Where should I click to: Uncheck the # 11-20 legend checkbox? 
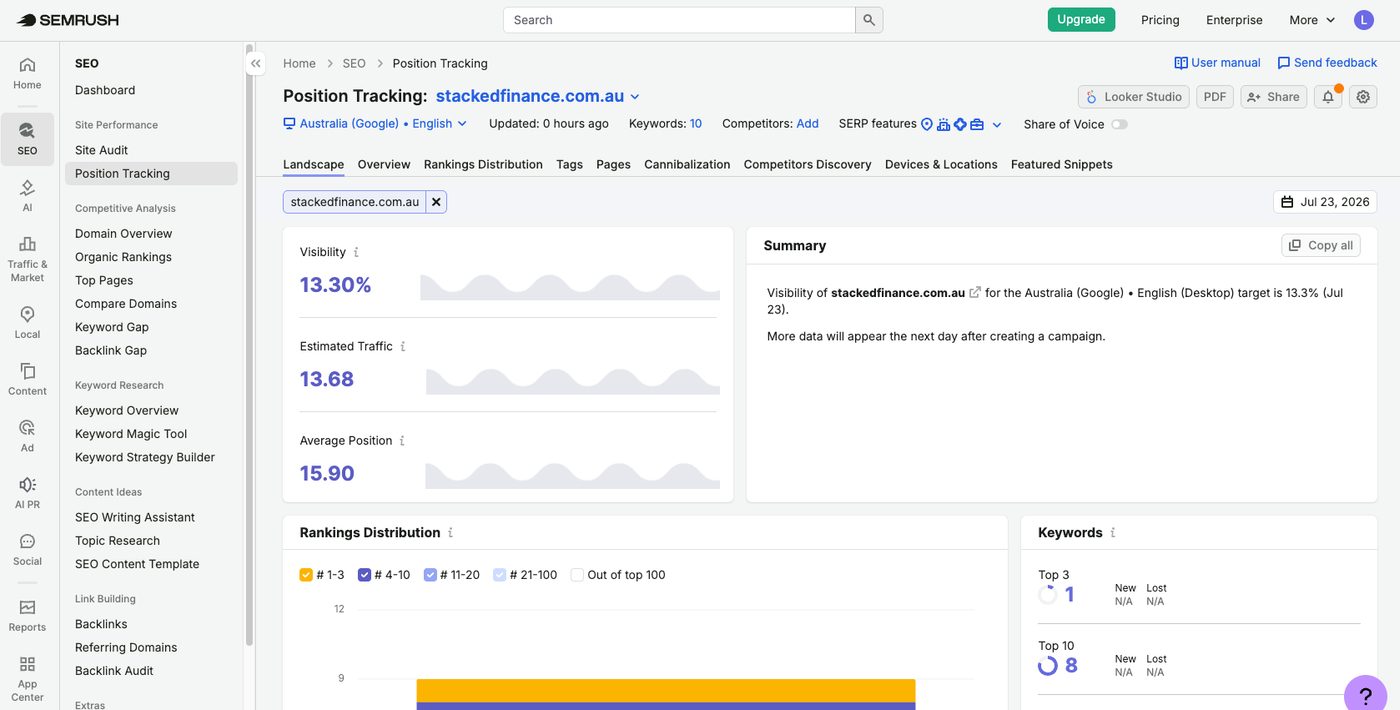click(430, 575)
